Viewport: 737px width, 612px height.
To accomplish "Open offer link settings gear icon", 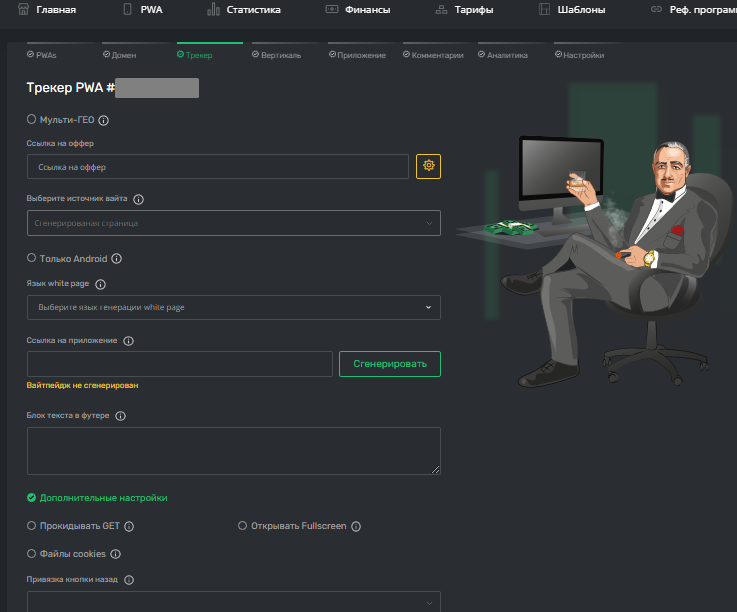I will tap(428, 166).
